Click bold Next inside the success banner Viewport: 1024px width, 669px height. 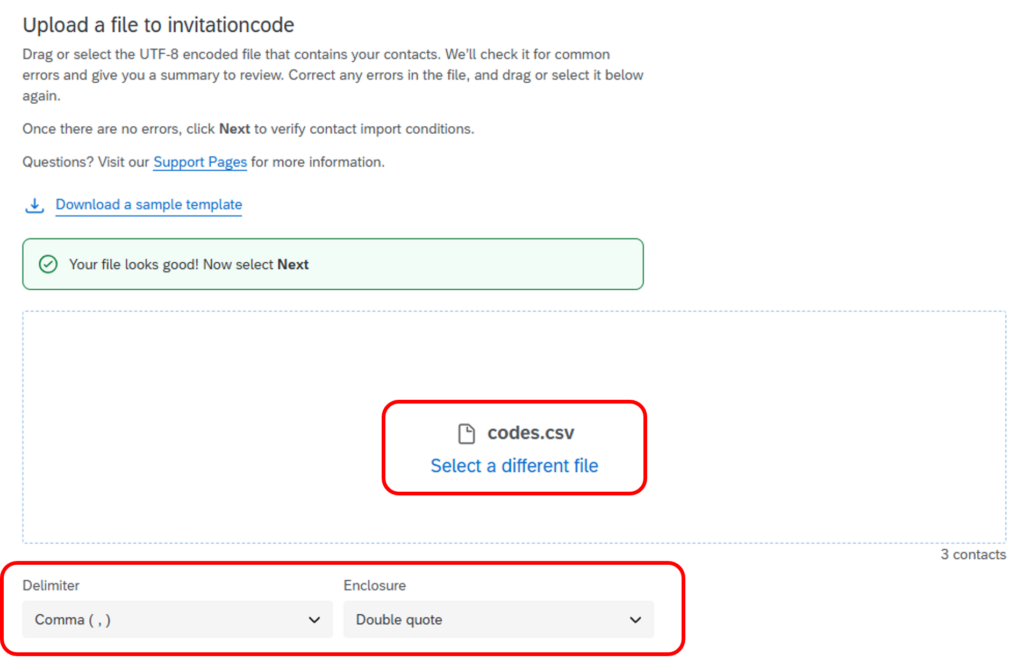coord(293,265)
